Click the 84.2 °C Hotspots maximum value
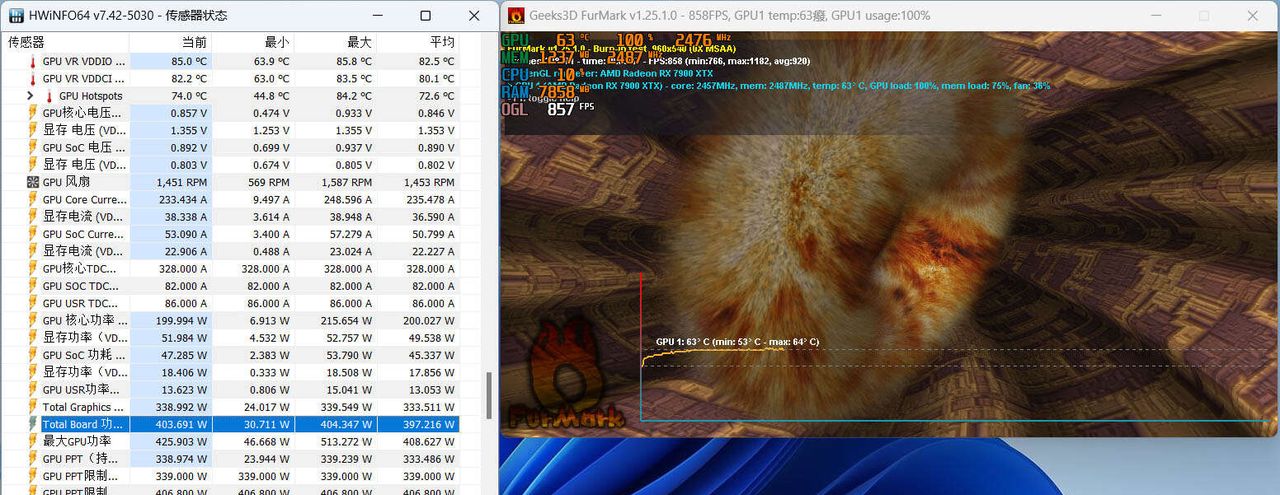Image resolution: width=1280 pixels, height=495 pixels. click(353, 96)
